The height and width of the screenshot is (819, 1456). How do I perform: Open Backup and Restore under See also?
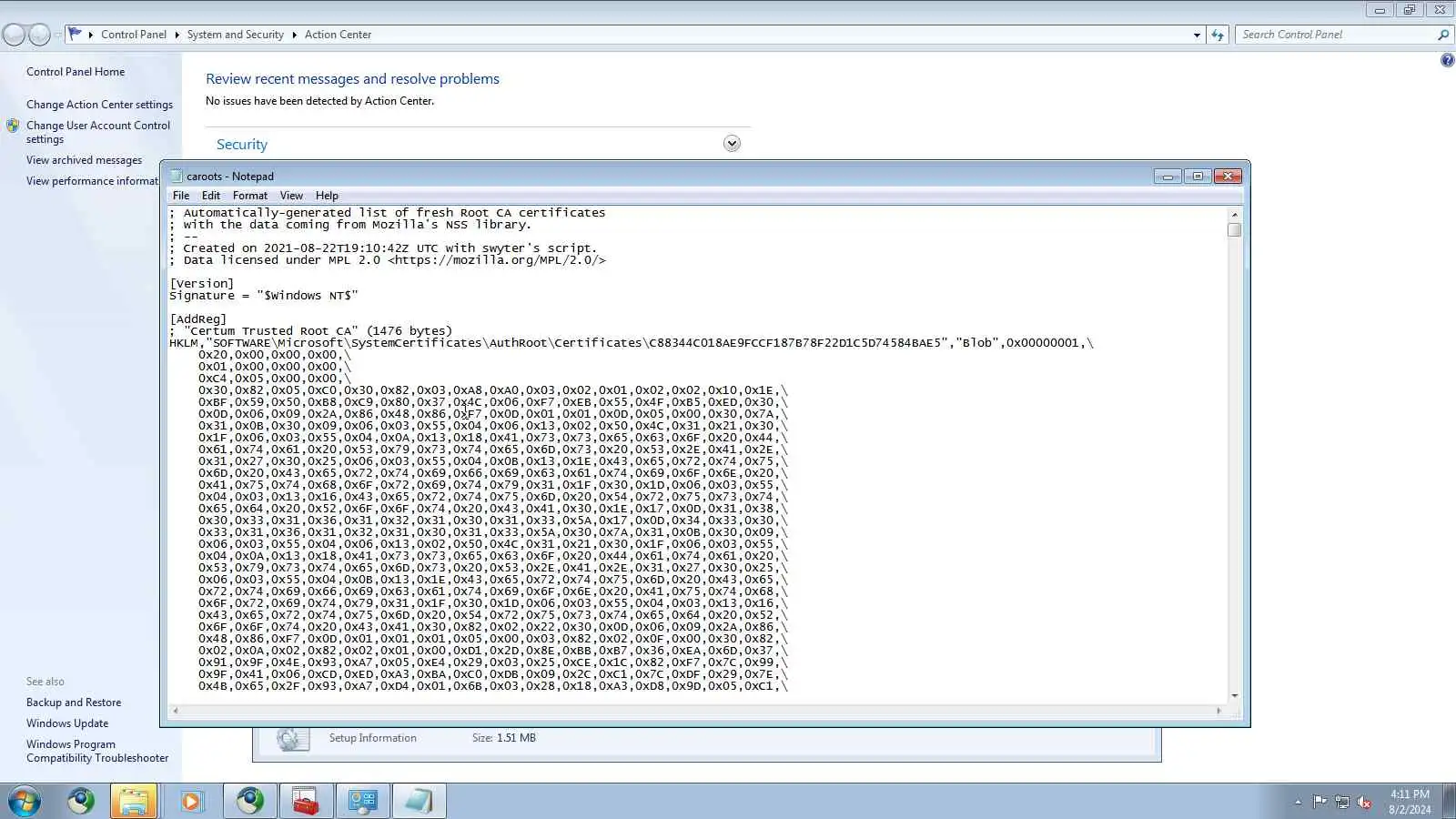(74, 703)
